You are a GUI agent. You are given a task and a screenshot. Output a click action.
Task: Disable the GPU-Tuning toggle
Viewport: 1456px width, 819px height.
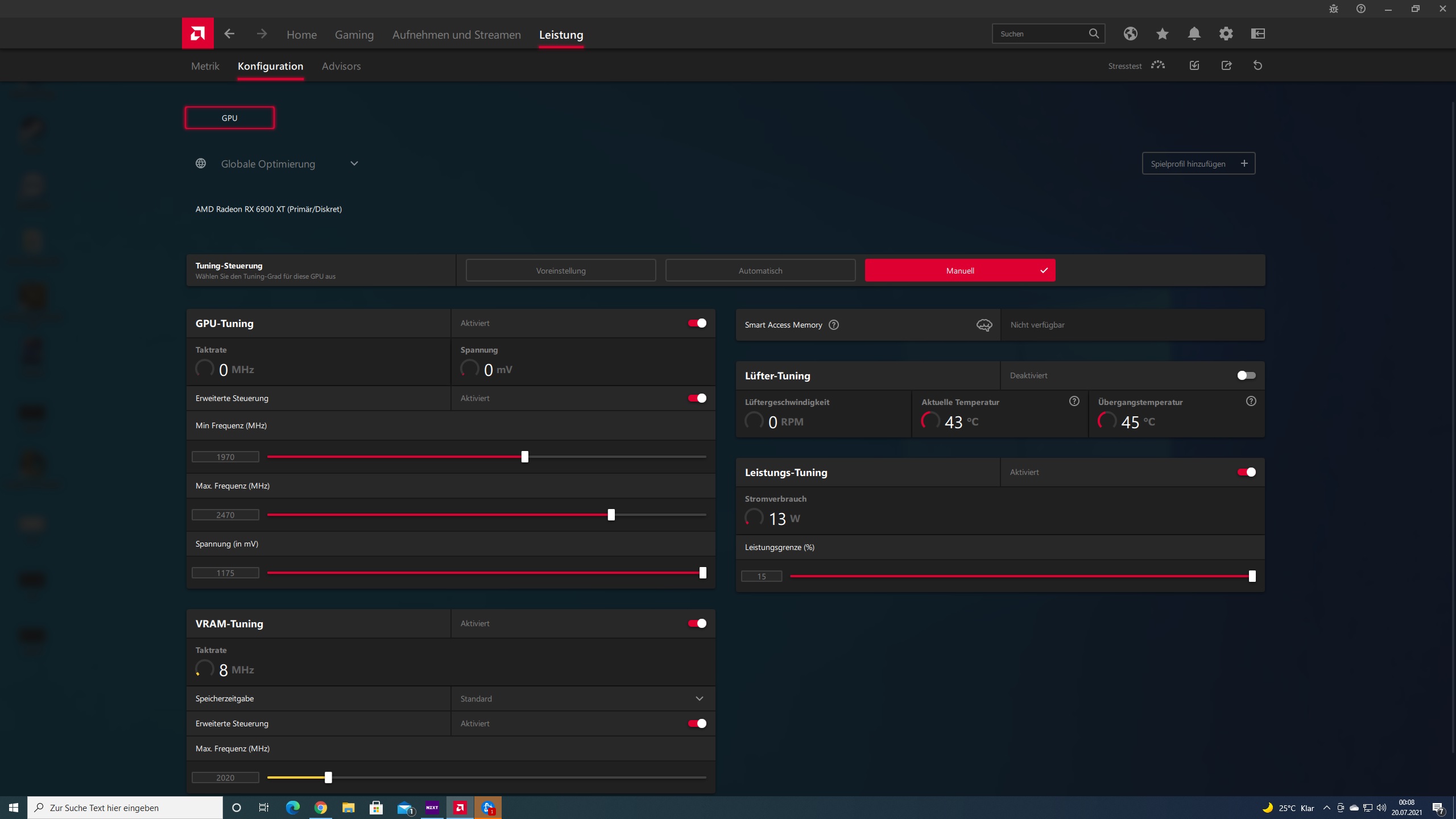[696, 322]
